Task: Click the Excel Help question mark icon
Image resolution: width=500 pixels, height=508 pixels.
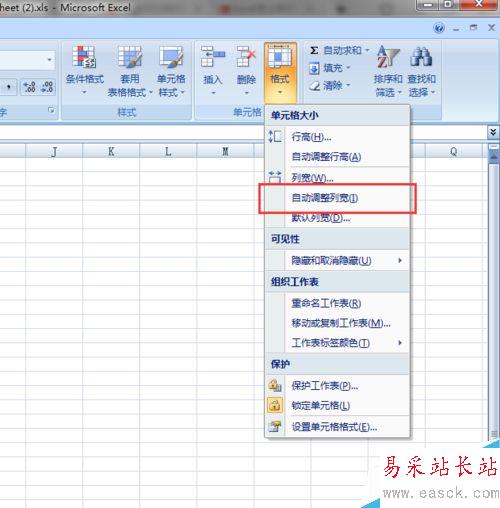Action: pos(439,28)
